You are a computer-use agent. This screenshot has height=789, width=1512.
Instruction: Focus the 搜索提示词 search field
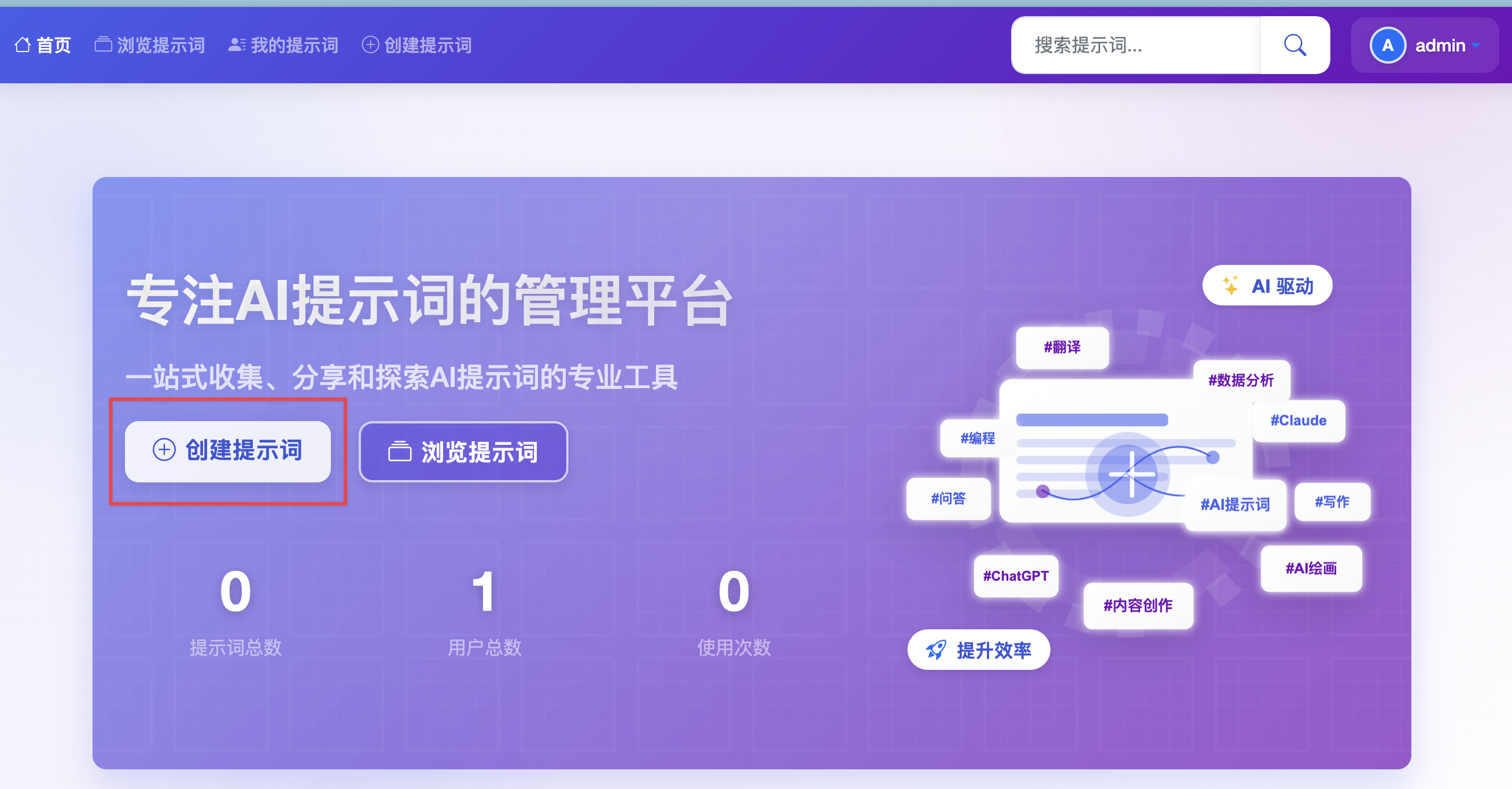coord(1137,45)
